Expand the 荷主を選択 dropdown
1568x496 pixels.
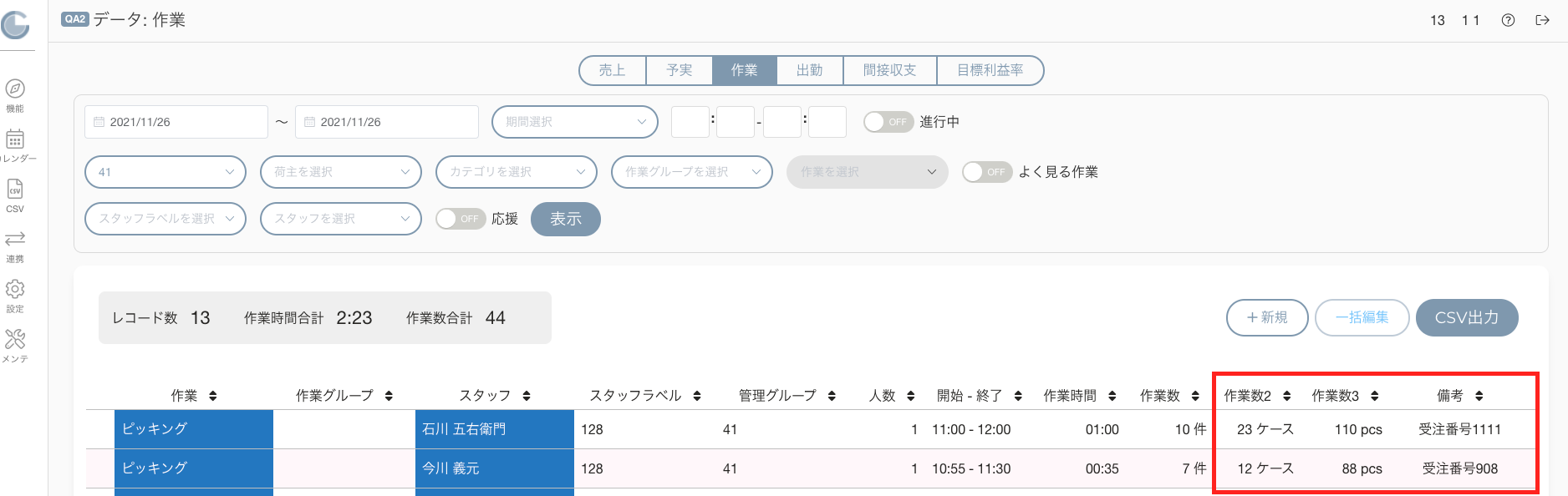coord(341,172)
